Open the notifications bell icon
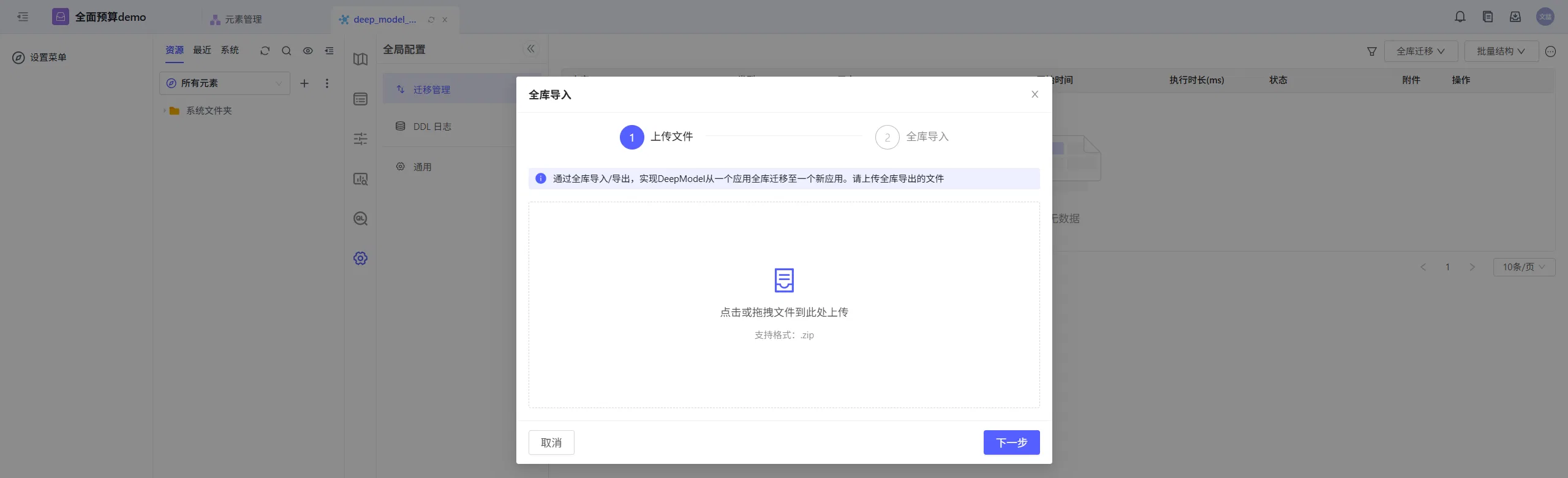 tap(1460, 17)
